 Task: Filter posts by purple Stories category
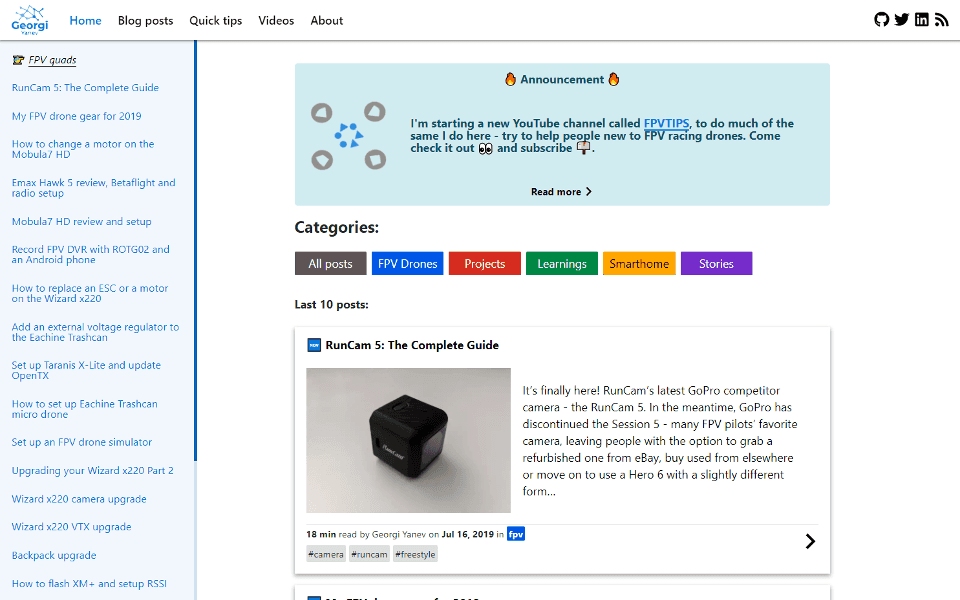tap(716, 264)
